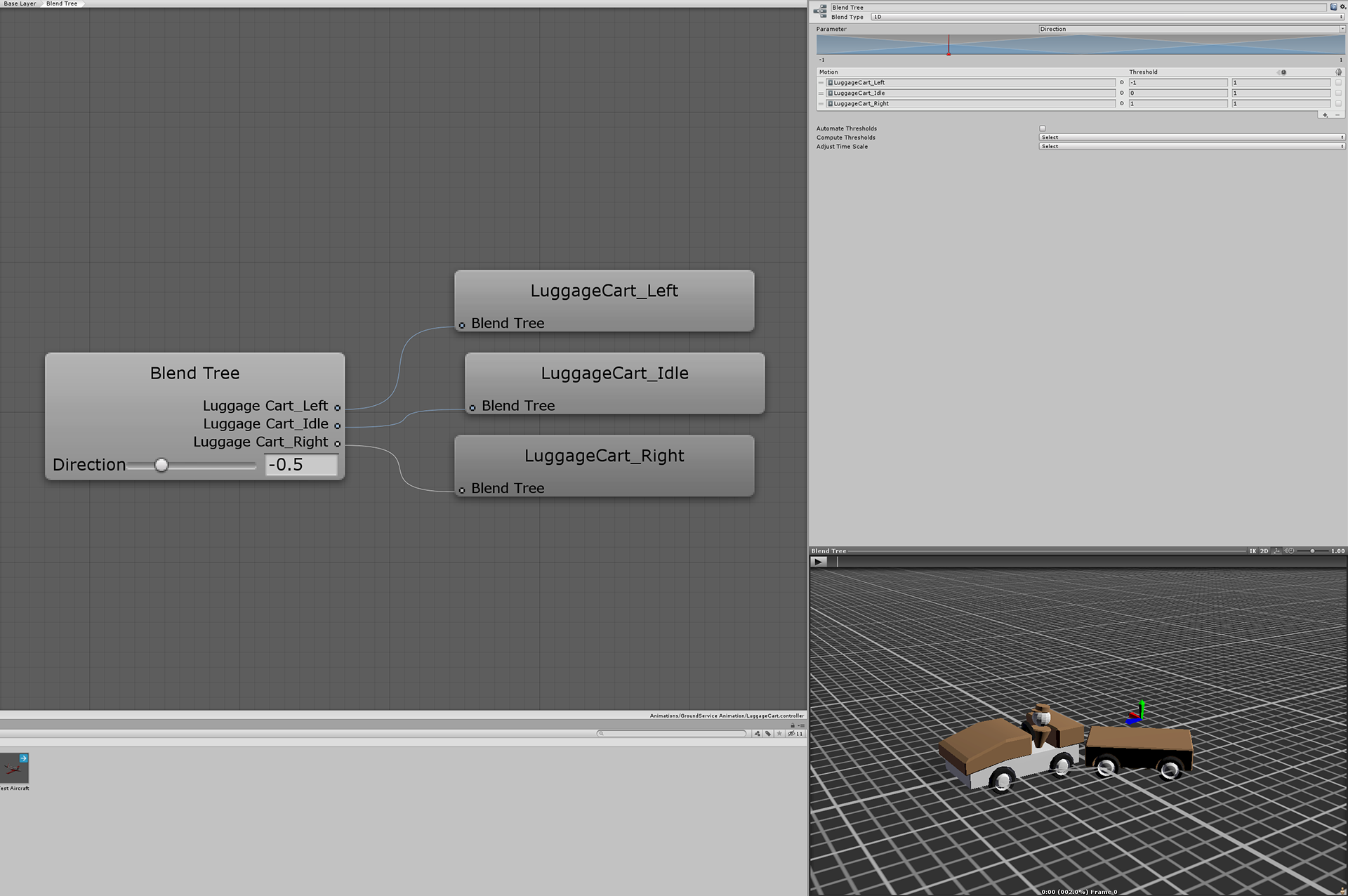Select the LuggageCart_Right graph node
The image size is (1348, 896).
(604, 466)
